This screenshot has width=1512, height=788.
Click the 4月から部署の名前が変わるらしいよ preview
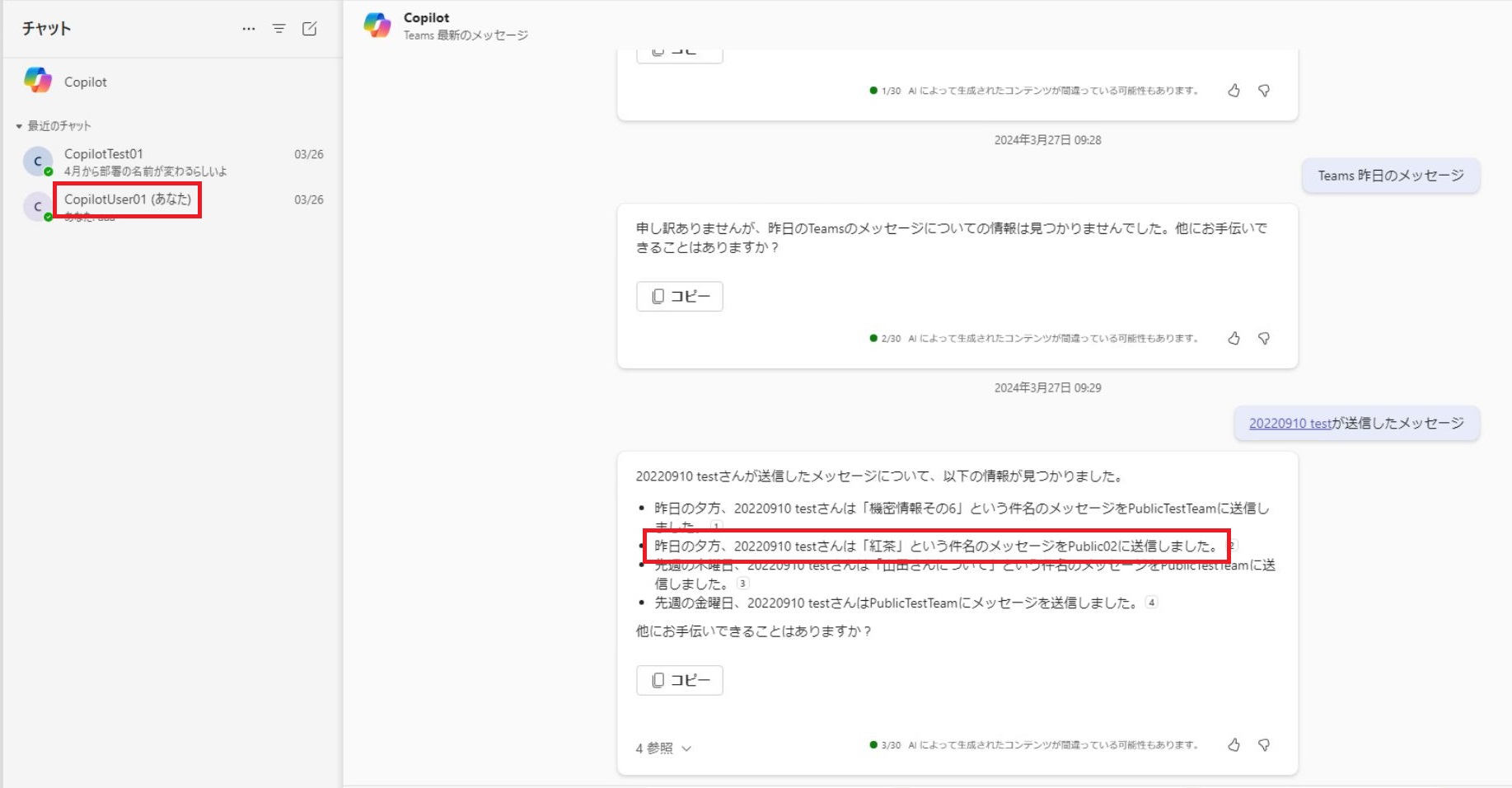[146, 171]
